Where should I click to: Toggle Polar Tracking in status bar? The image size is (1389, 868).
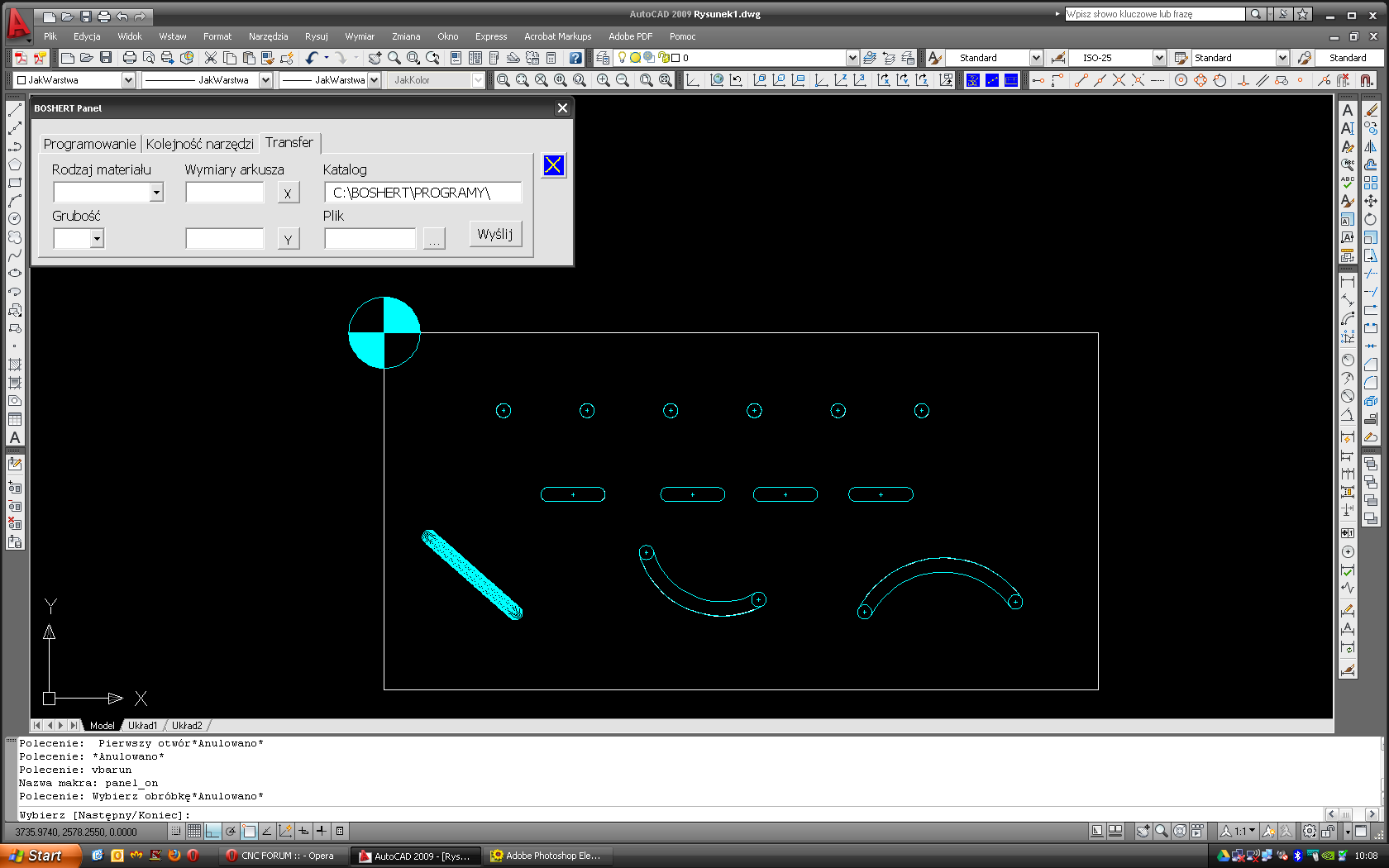tap(231, 831)
